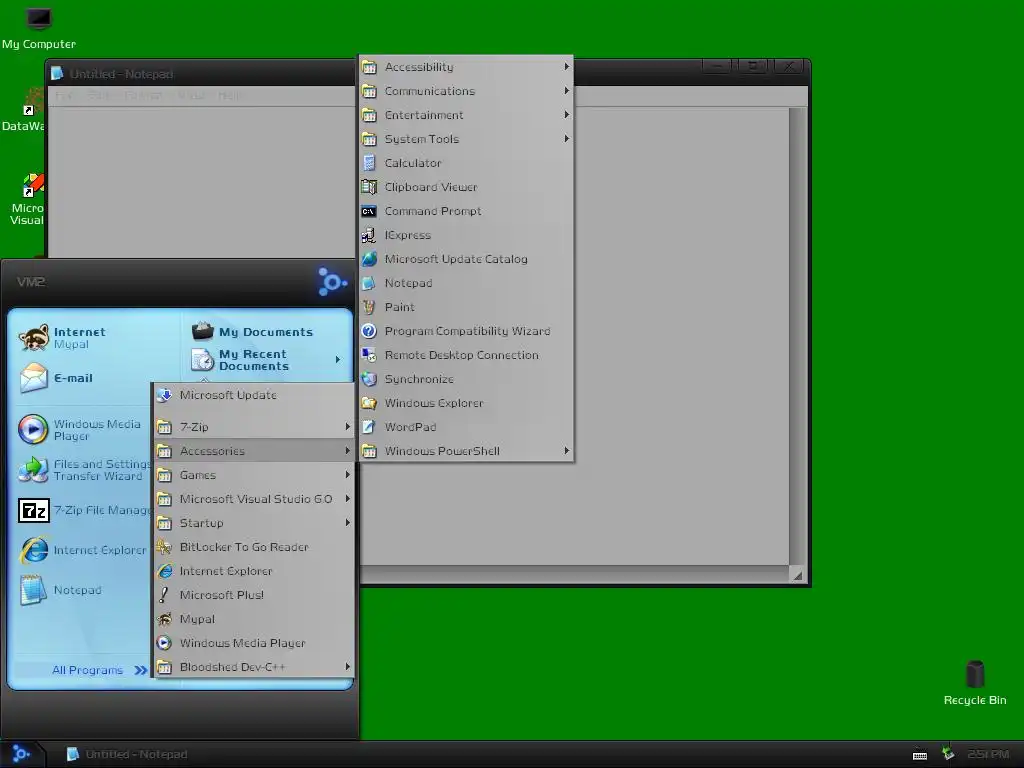Click the clock in the system tray
This screenshot has width=1024, height=768.
click(988, 754)
